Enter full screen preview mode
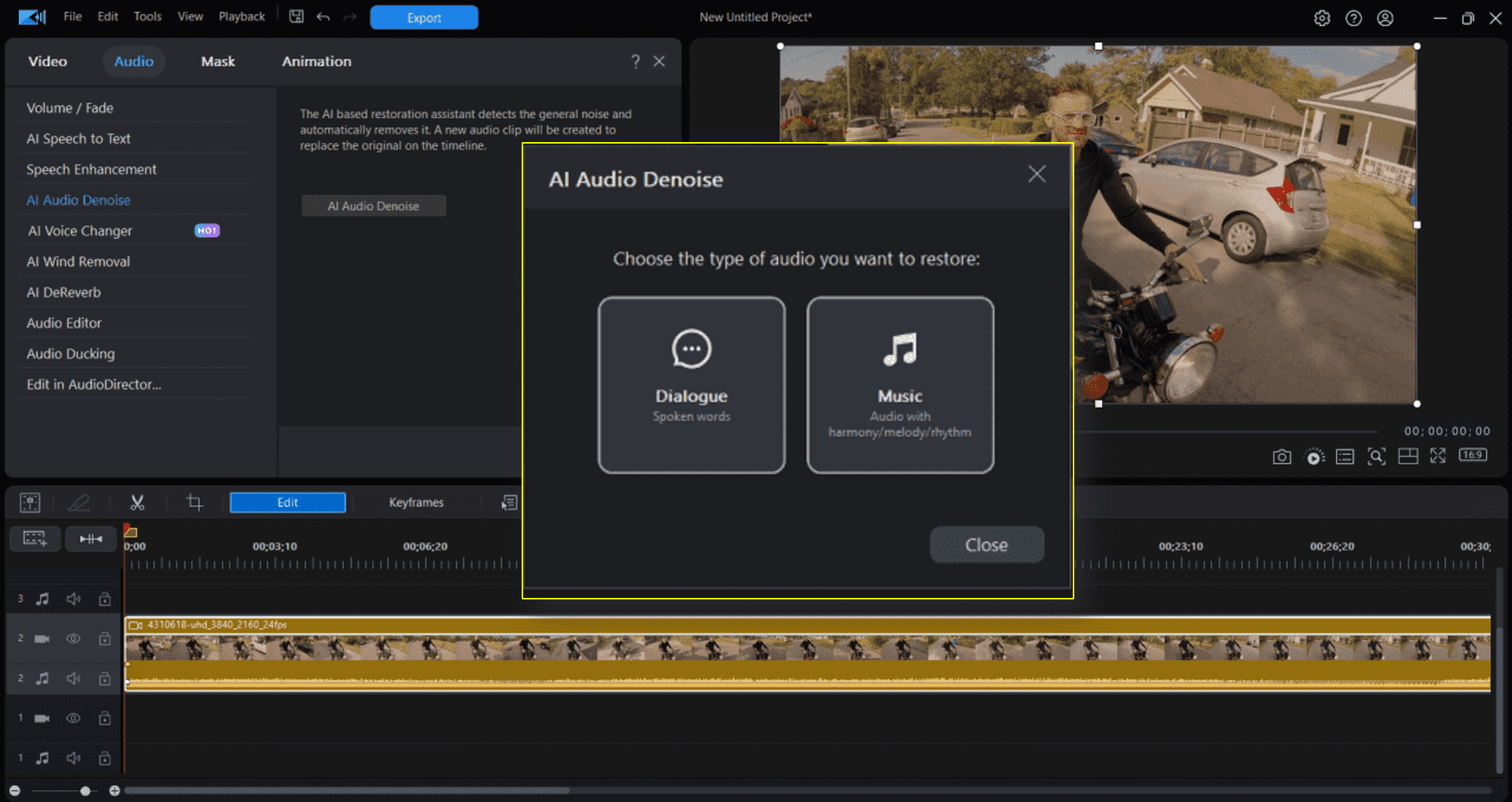The image size is (1512, 802). [x=1437, y=456]
